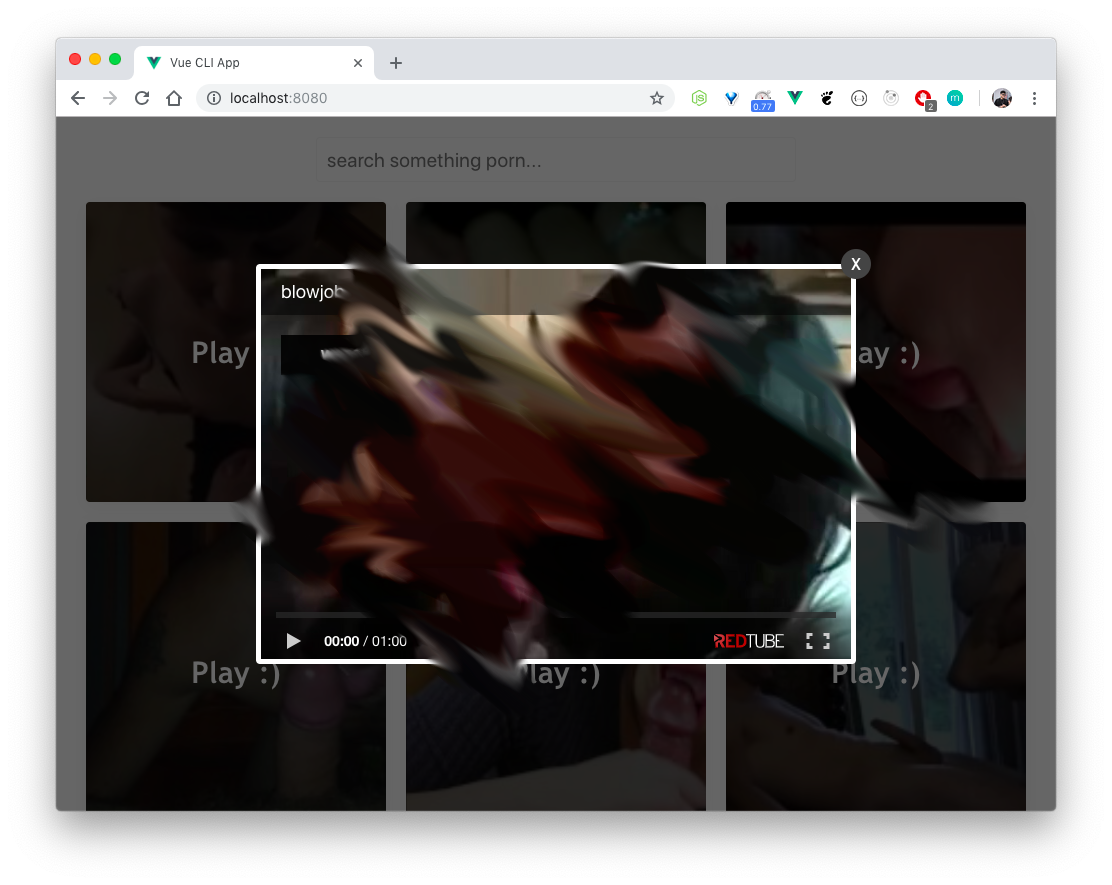Open the Chrome three-dot menu
The height and width of the screenshot is (885, 1112).
1034,98
